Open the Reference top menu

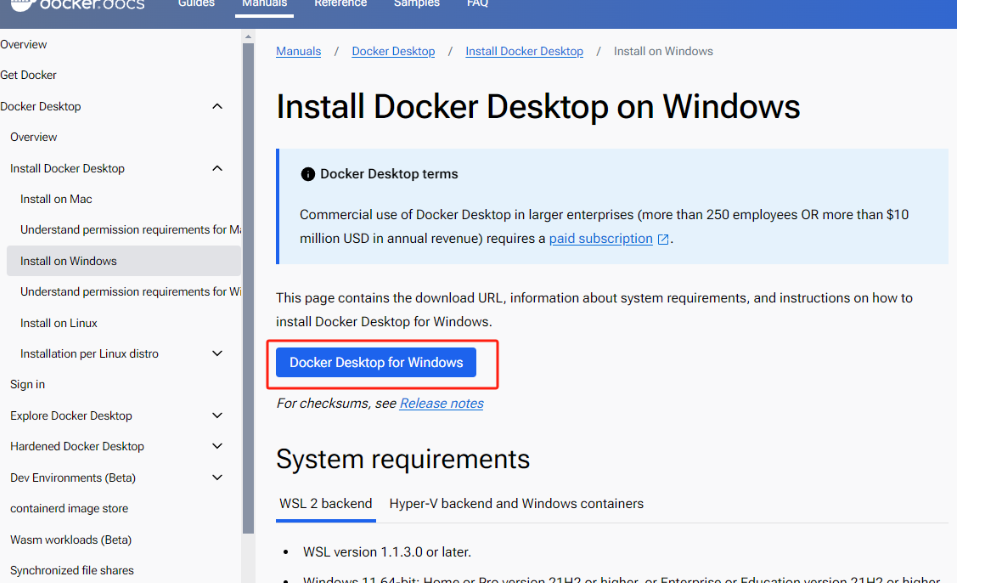point(340,4)
